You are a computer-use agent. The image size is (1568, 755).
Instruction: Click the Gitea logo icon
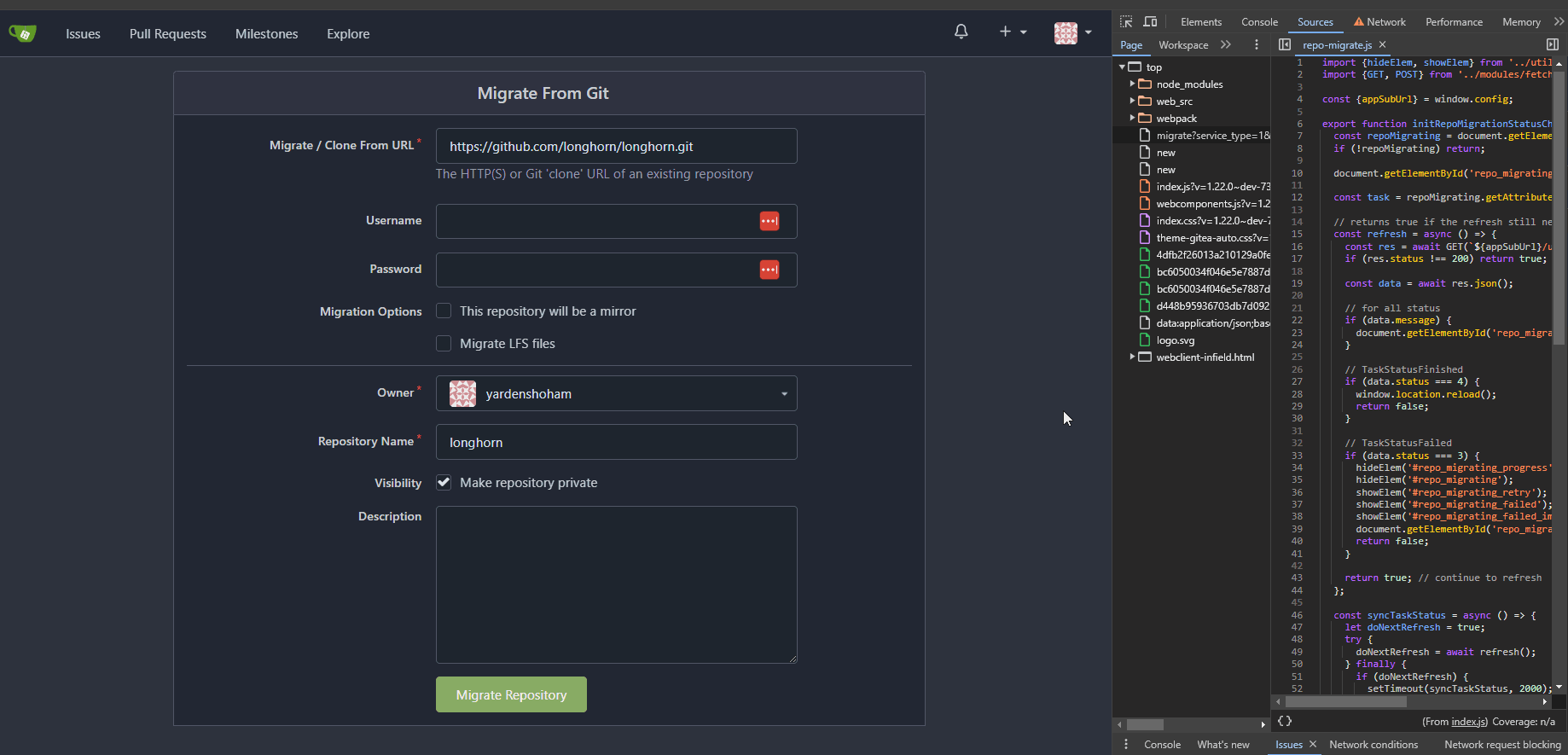(x=22, y=33)
